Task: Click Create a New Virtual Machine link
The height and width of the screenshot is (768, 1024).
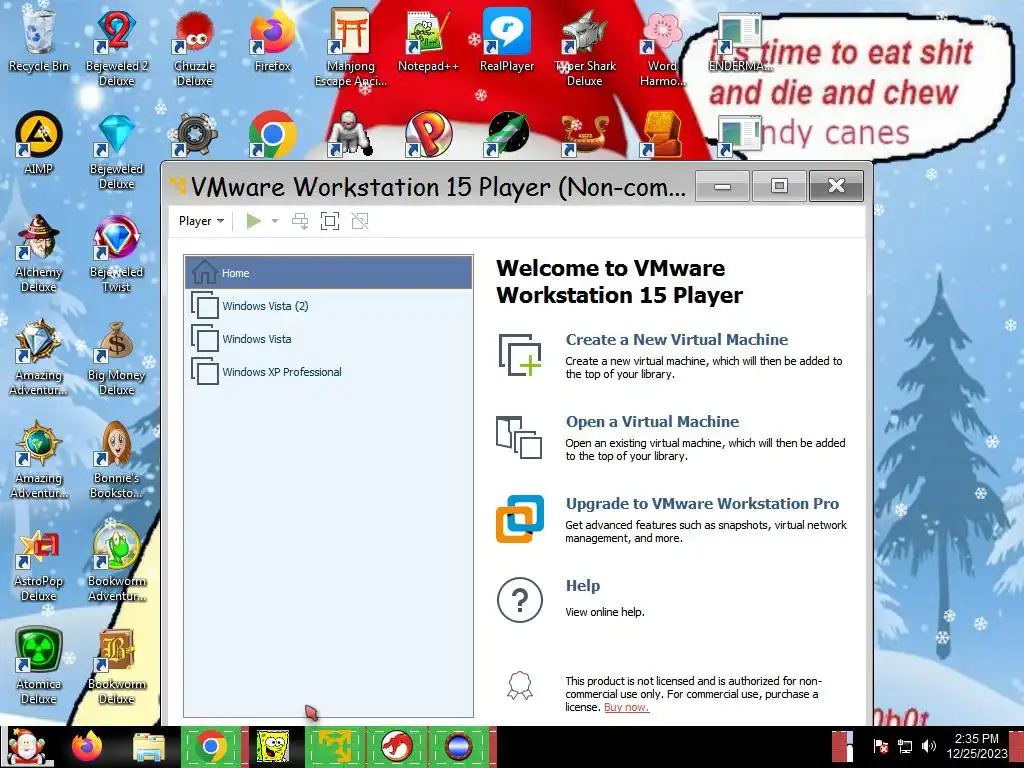Action: point(677,340)
